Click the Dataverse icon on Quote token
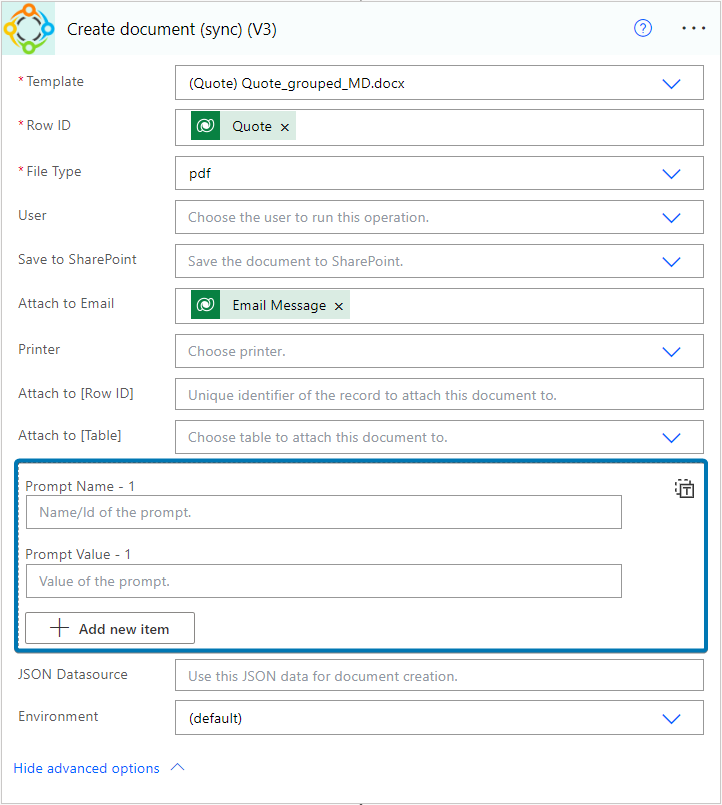Image resolution: width=722 pixels, height=805 pixels. [205, 126]
